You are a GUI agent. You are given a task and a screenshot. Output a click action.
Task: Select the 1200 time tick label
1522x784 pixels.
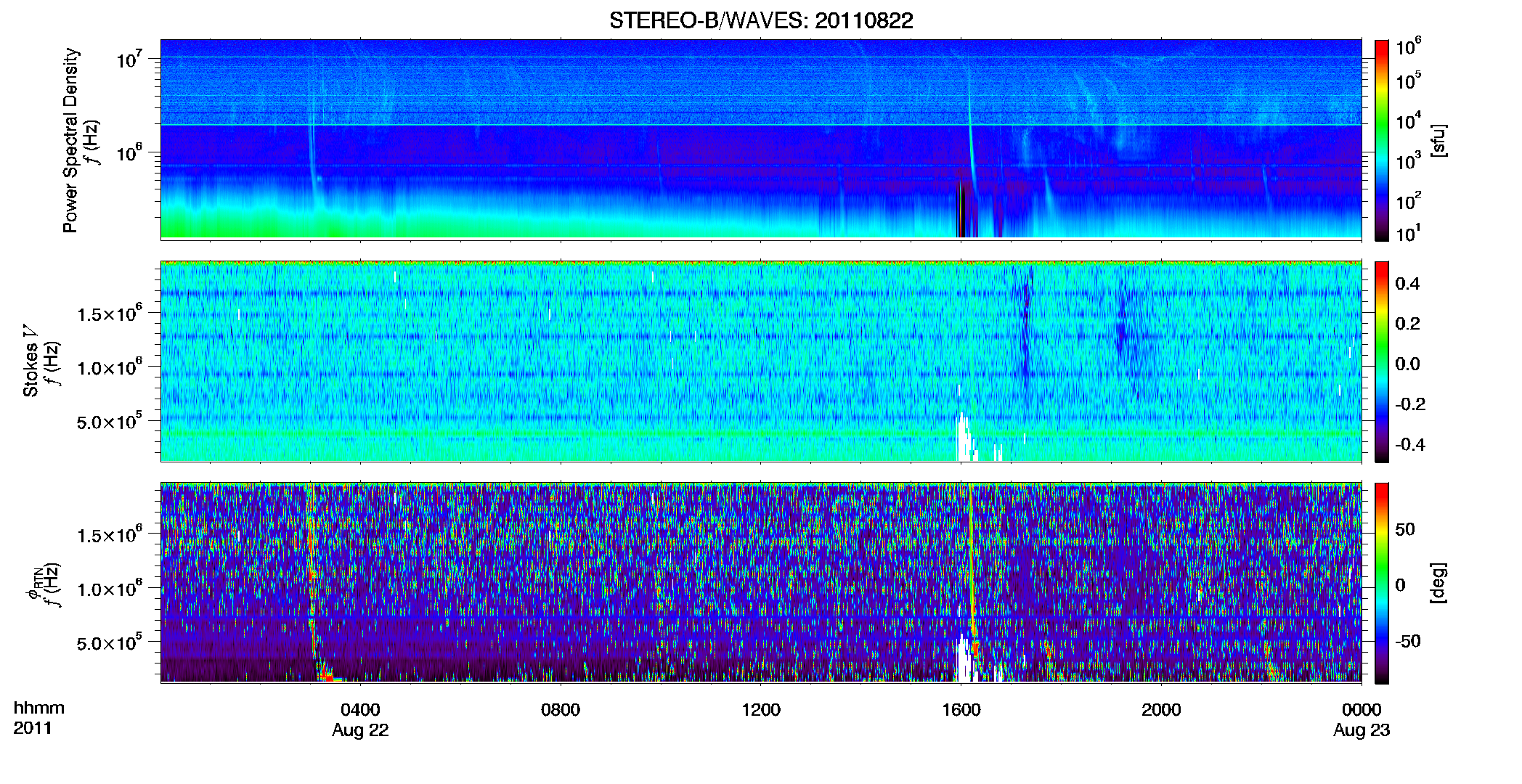pyautogui.click(x=761, y=710)
